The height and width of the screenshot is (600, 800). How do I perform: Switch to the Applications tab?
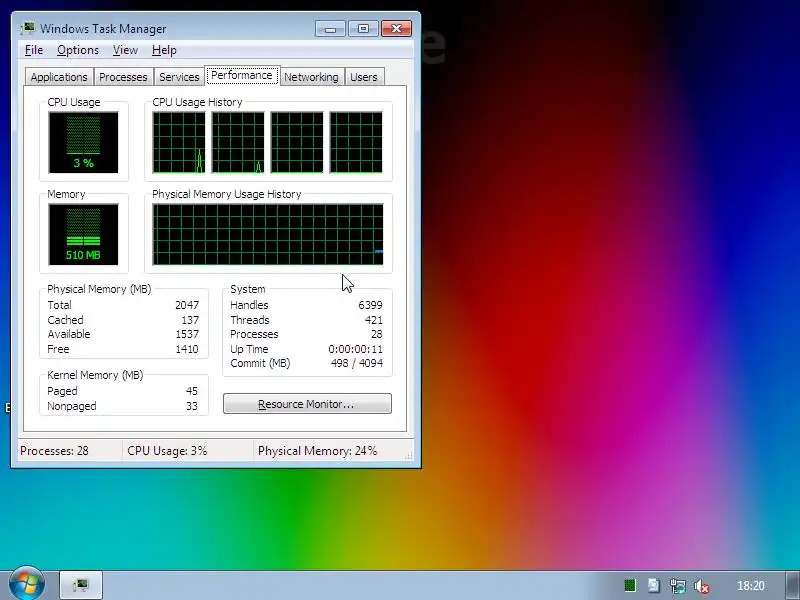(59, 77)
